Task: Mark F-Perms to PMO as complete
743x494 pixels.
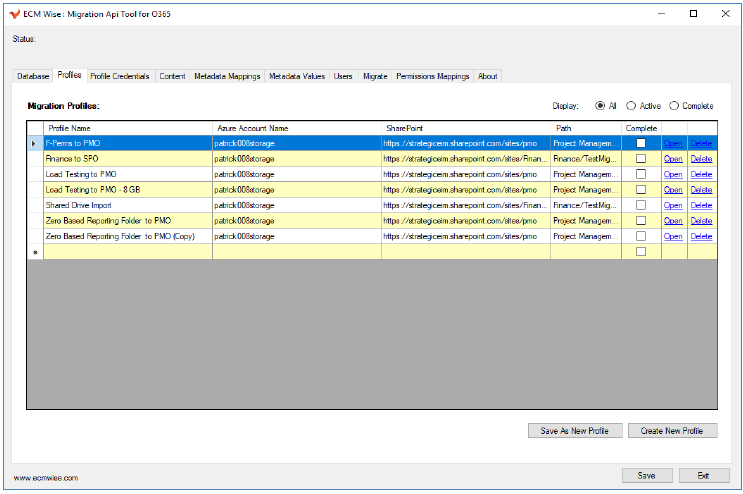Action: pos(641,143)
